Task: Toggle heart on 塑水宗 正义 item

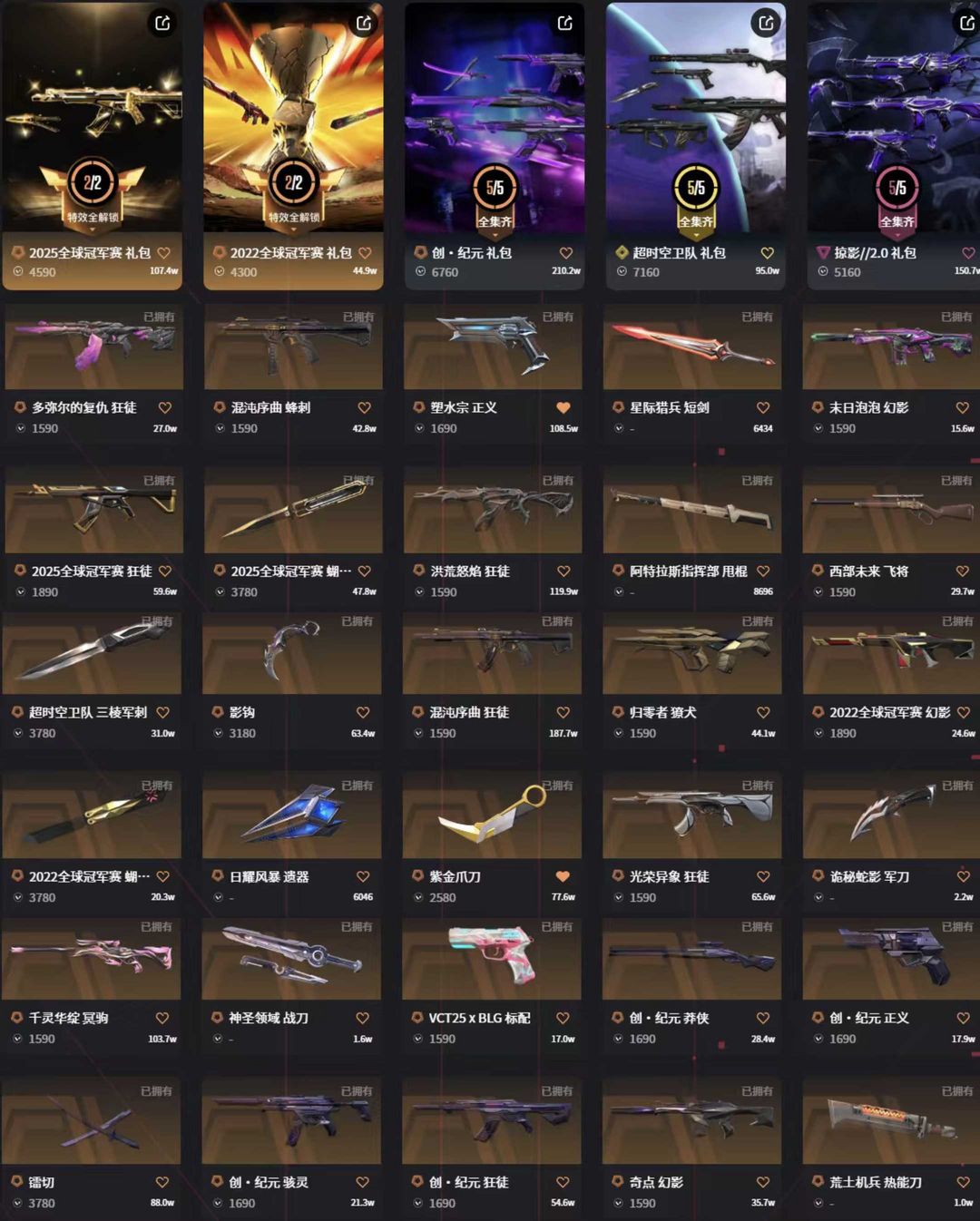Action: [x=563, y=407]
